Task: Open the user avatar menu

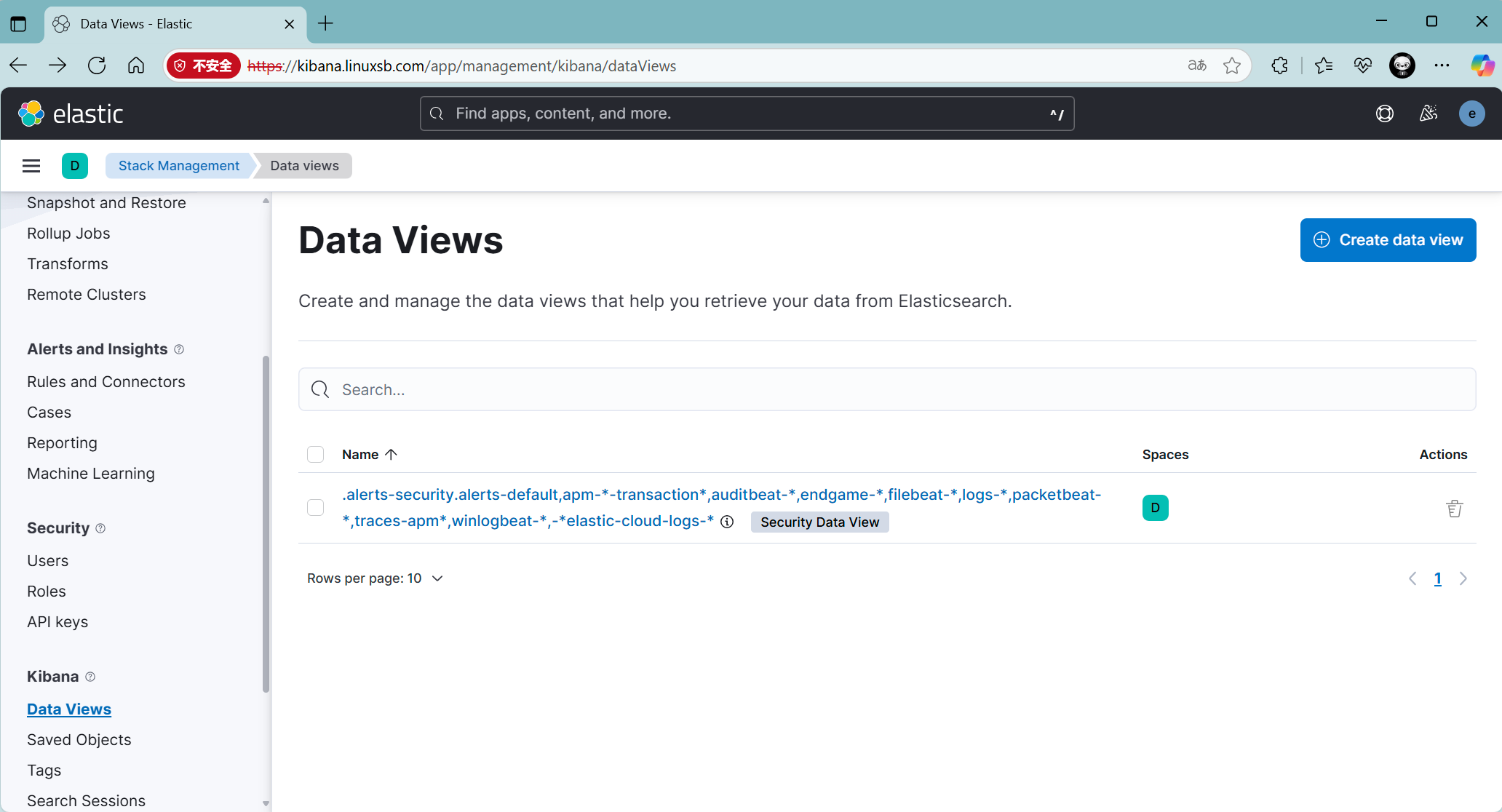Action: [1471, 114]
